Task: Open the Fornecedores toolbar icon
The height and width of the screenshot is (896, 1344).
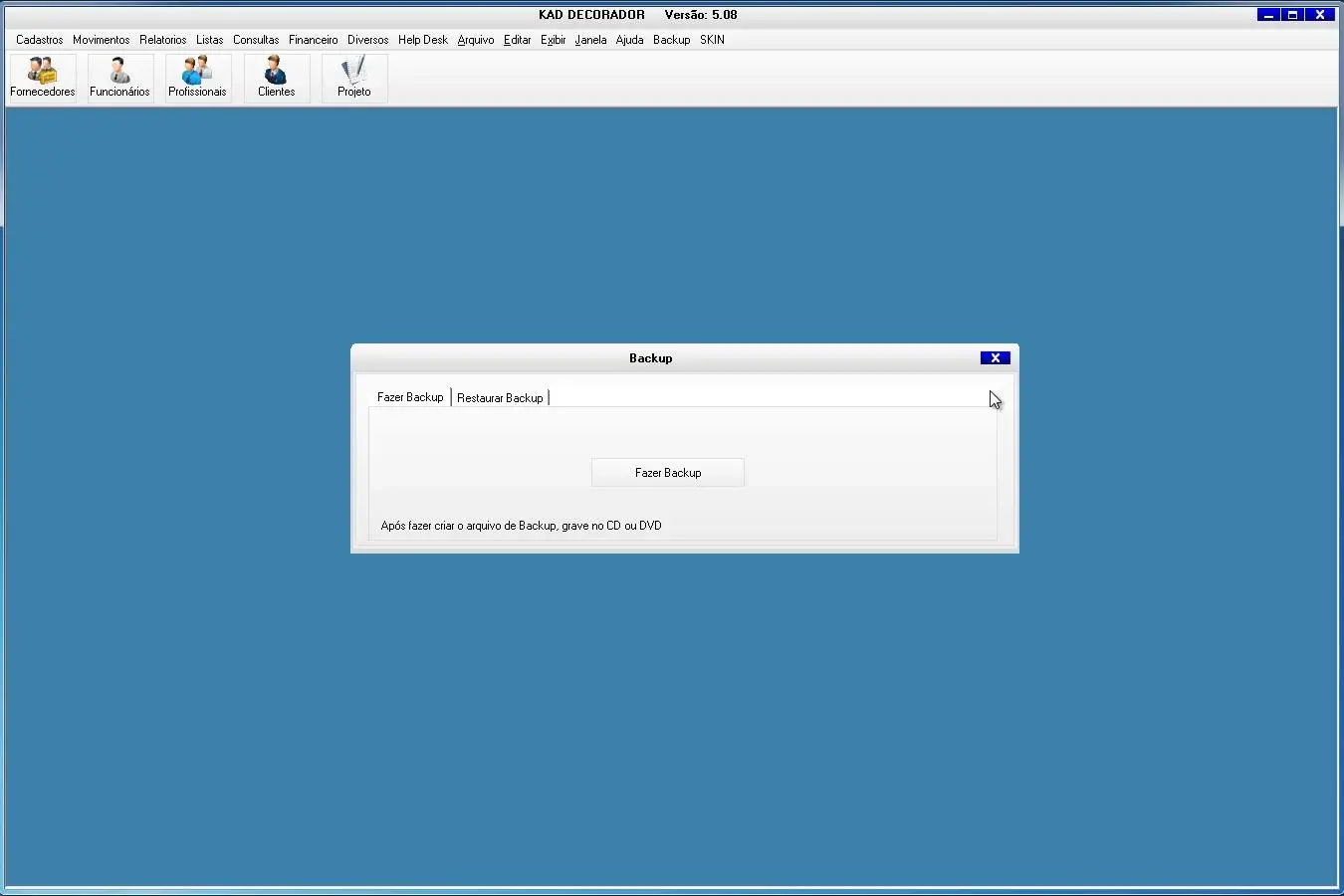Action: 43,78
